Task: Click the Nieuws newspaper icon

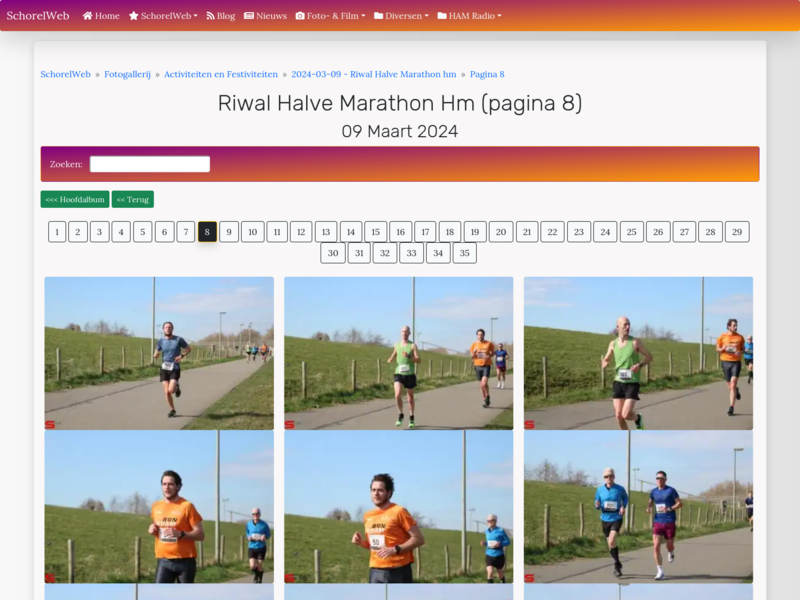Action: [249, 16]
